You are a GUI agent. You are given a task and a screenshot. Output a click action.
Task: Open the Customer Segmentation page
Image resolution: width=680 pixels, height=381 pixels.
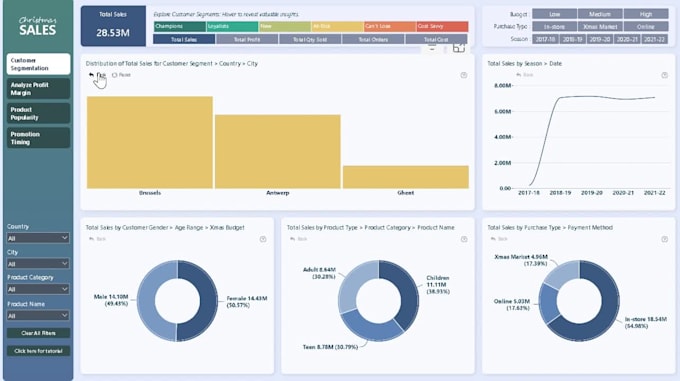[38, 64]
